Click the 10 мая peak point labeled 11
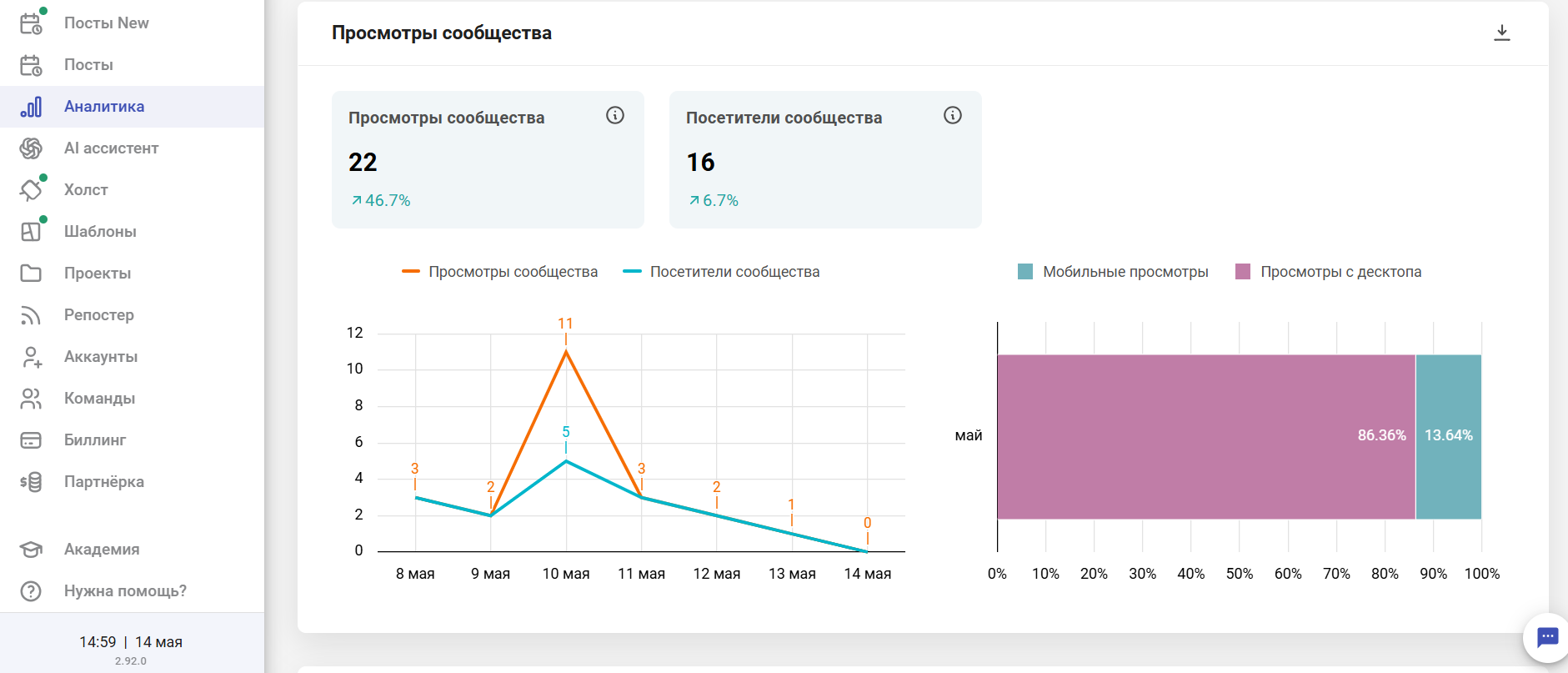 click(x=566, y=352)
